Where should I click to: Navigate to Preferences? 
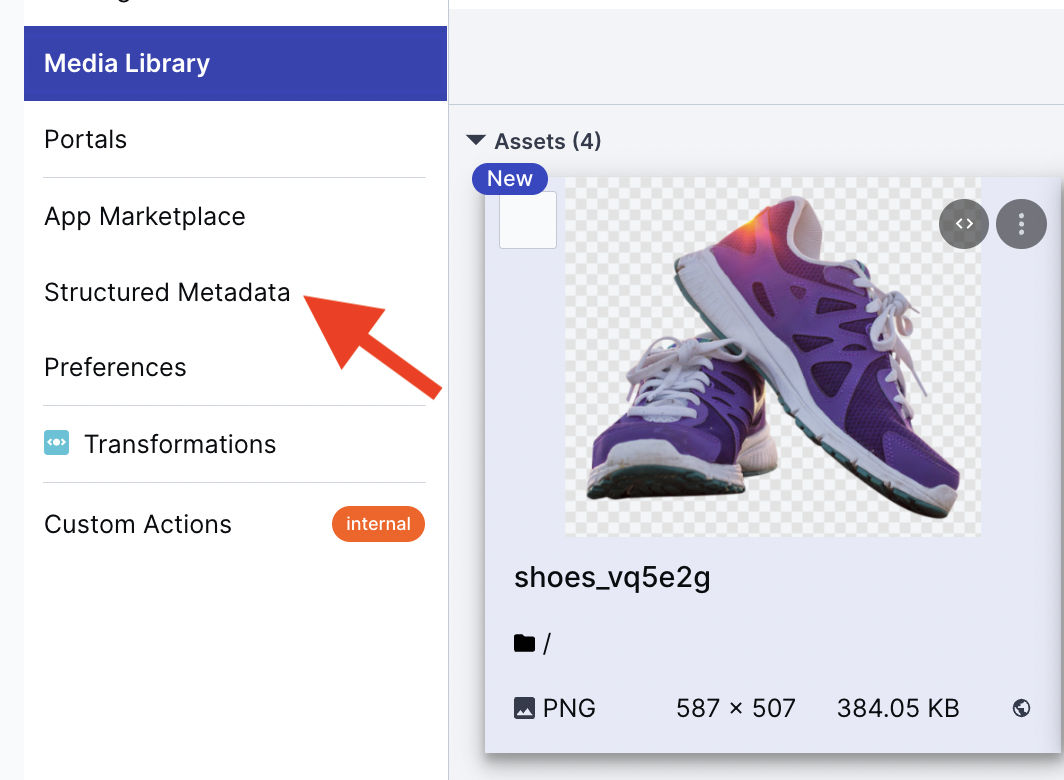tap(115, 367)
